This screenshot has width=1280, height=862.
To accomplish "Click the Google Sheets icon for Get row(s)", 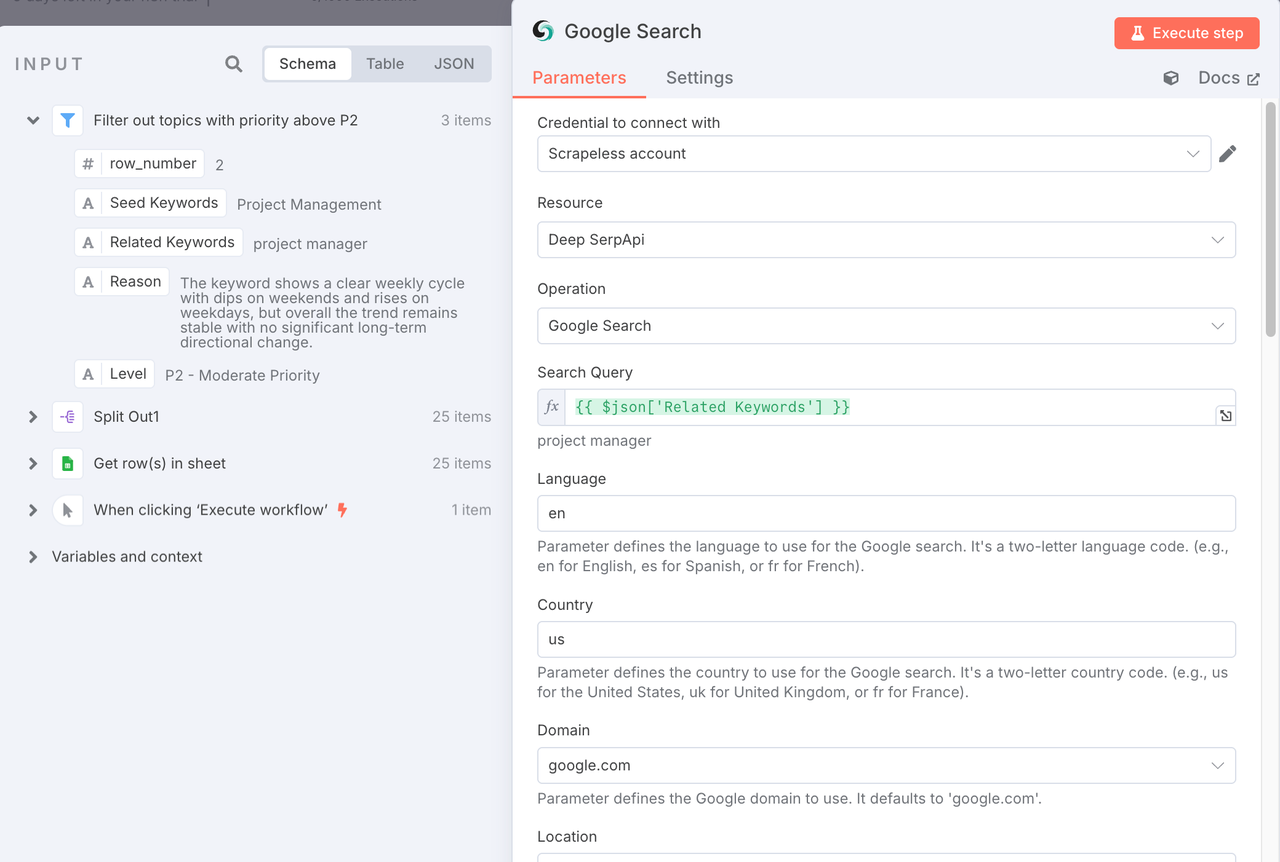I will pos(67,463).
